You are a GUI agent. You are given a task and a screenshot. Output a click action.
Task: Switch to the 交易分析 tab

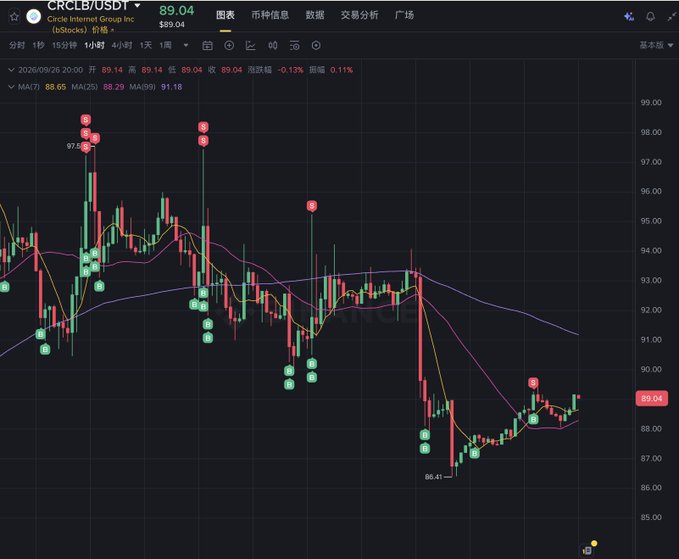(359, 15)
